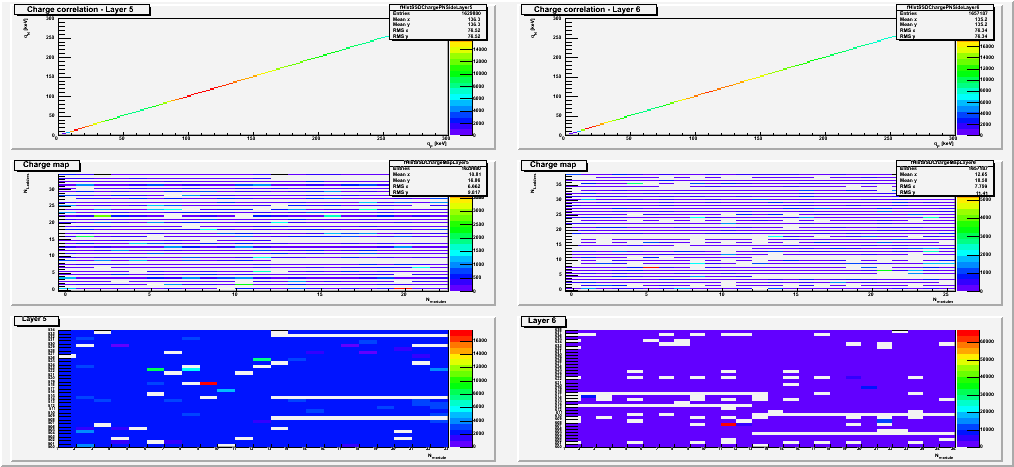Select the 'Layer 5' histogram title
The image size is (1014, 467).
point(37,320)
